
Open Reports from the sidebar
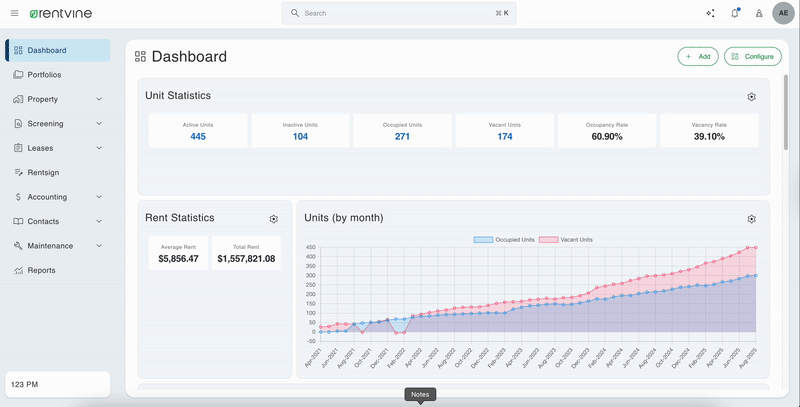[x=41, y=270]
